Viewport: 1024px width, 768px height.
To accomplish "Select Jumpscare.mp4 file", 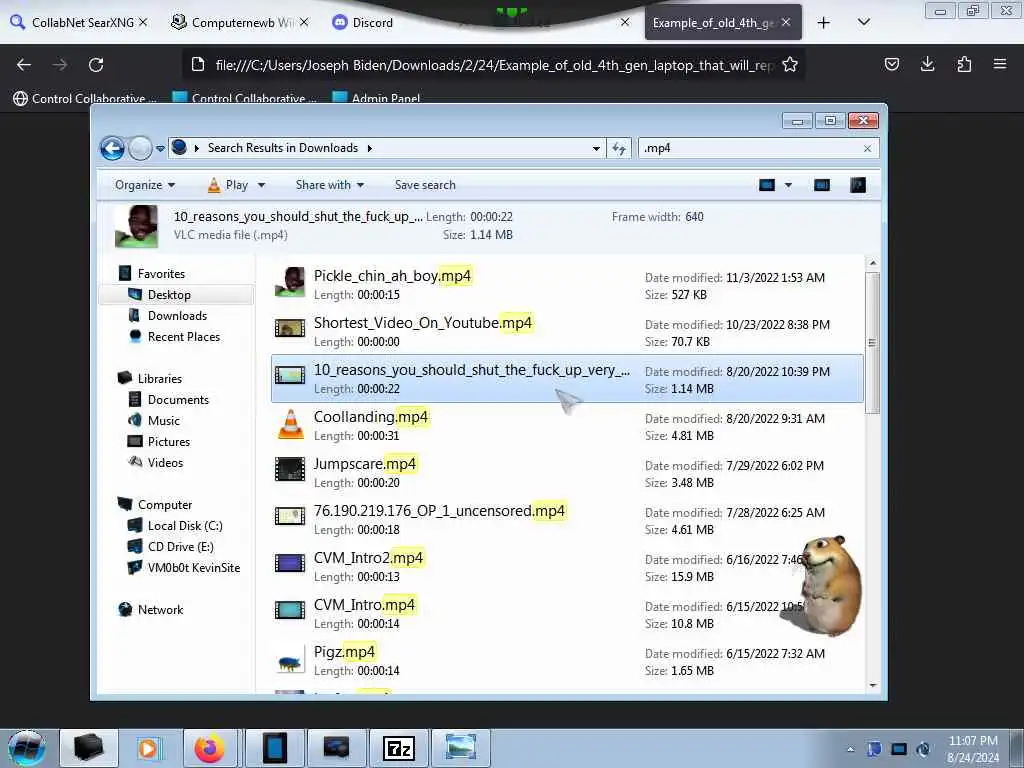I will [x=567, y=473].
